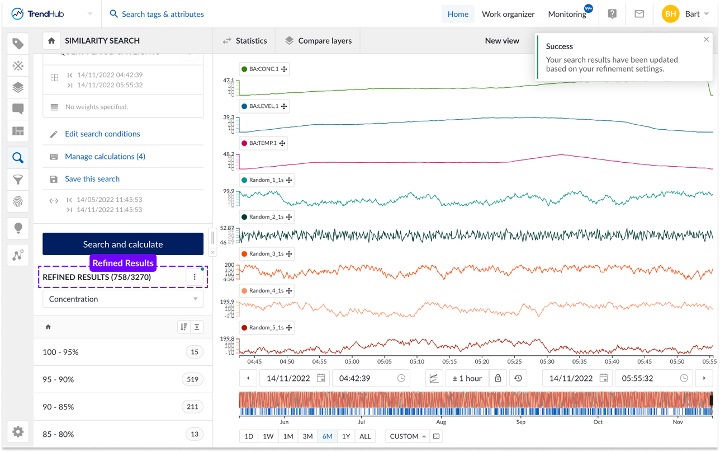The width and height of the screenshot is (720, 452).
Task: Open the Statistics tab
Action: (244, 41)
